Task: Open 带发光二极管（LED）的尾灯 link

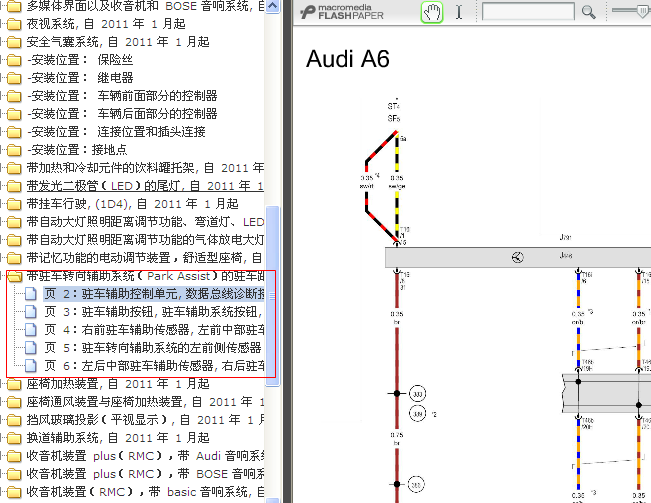Action: tap(145, 186)
